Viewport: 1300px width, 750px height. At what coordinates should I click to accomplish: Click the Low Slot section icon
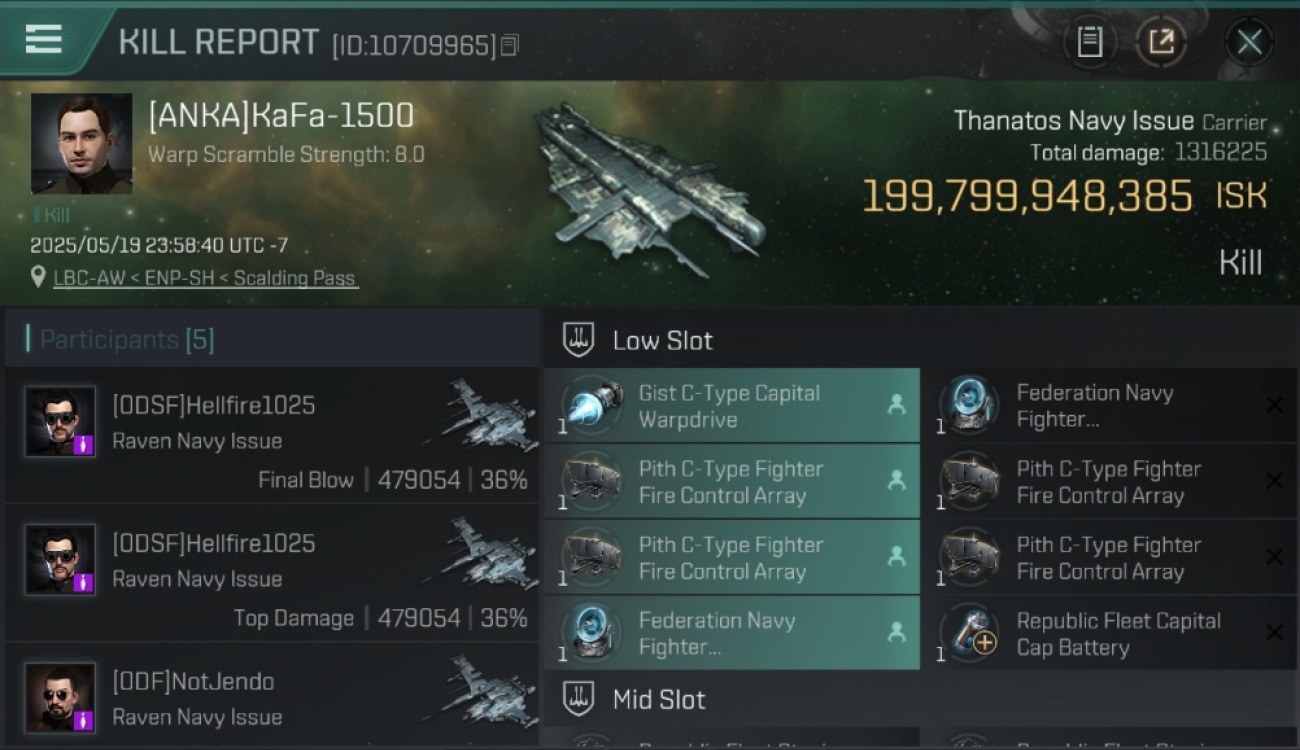coord(578,340)
